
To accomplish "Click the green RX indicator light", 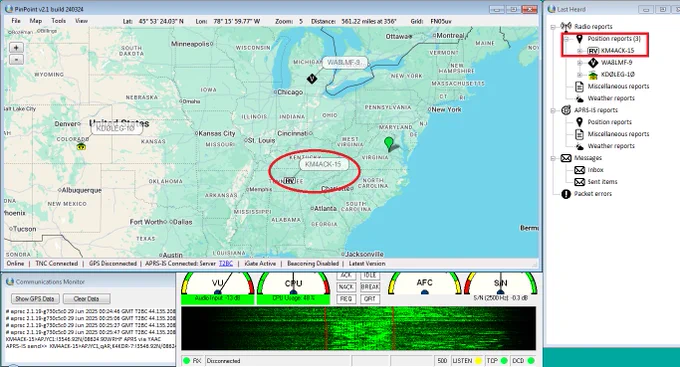I will (186, 360).
